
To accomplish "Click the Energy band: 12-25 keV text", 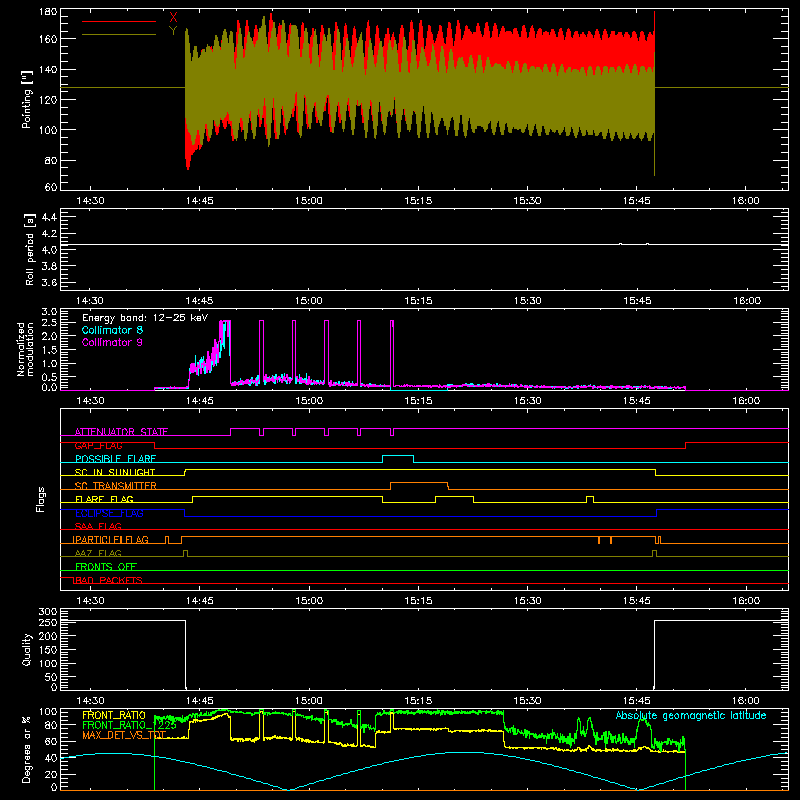I will [x=145, y=318].
